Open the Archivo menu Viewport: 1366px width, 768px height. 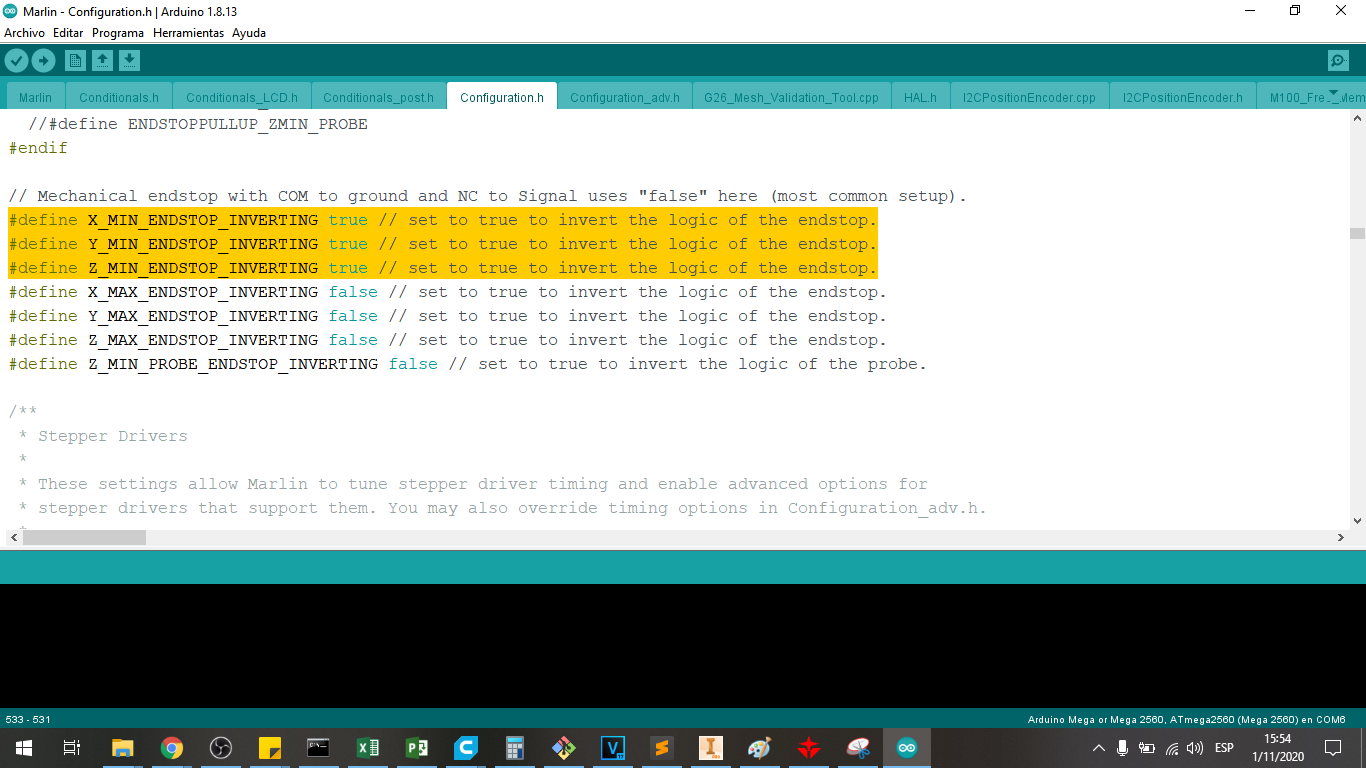(x=24, y=33)
